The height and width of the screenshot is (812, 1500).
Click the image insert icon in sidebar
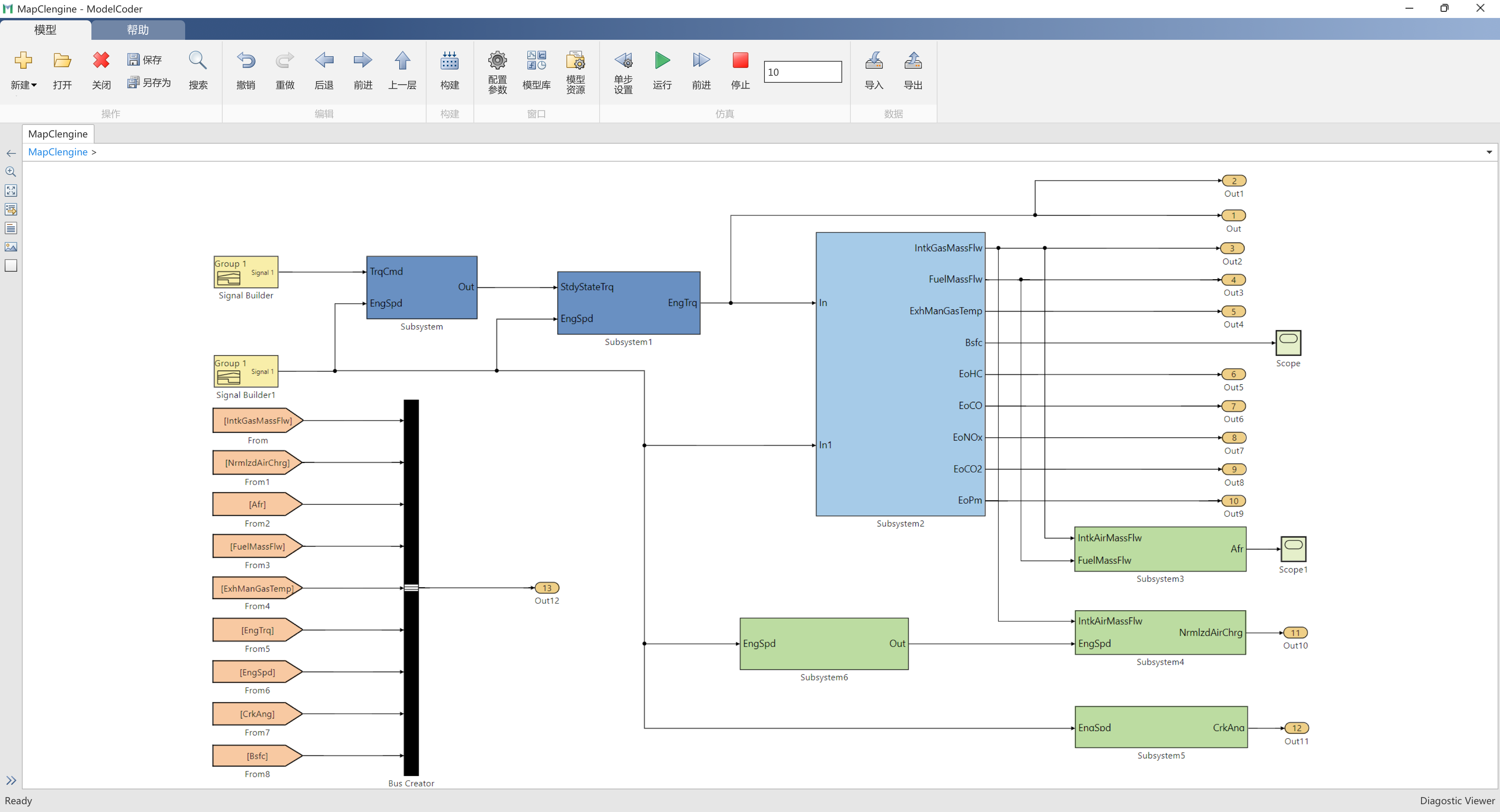click(x=11, y=247)
